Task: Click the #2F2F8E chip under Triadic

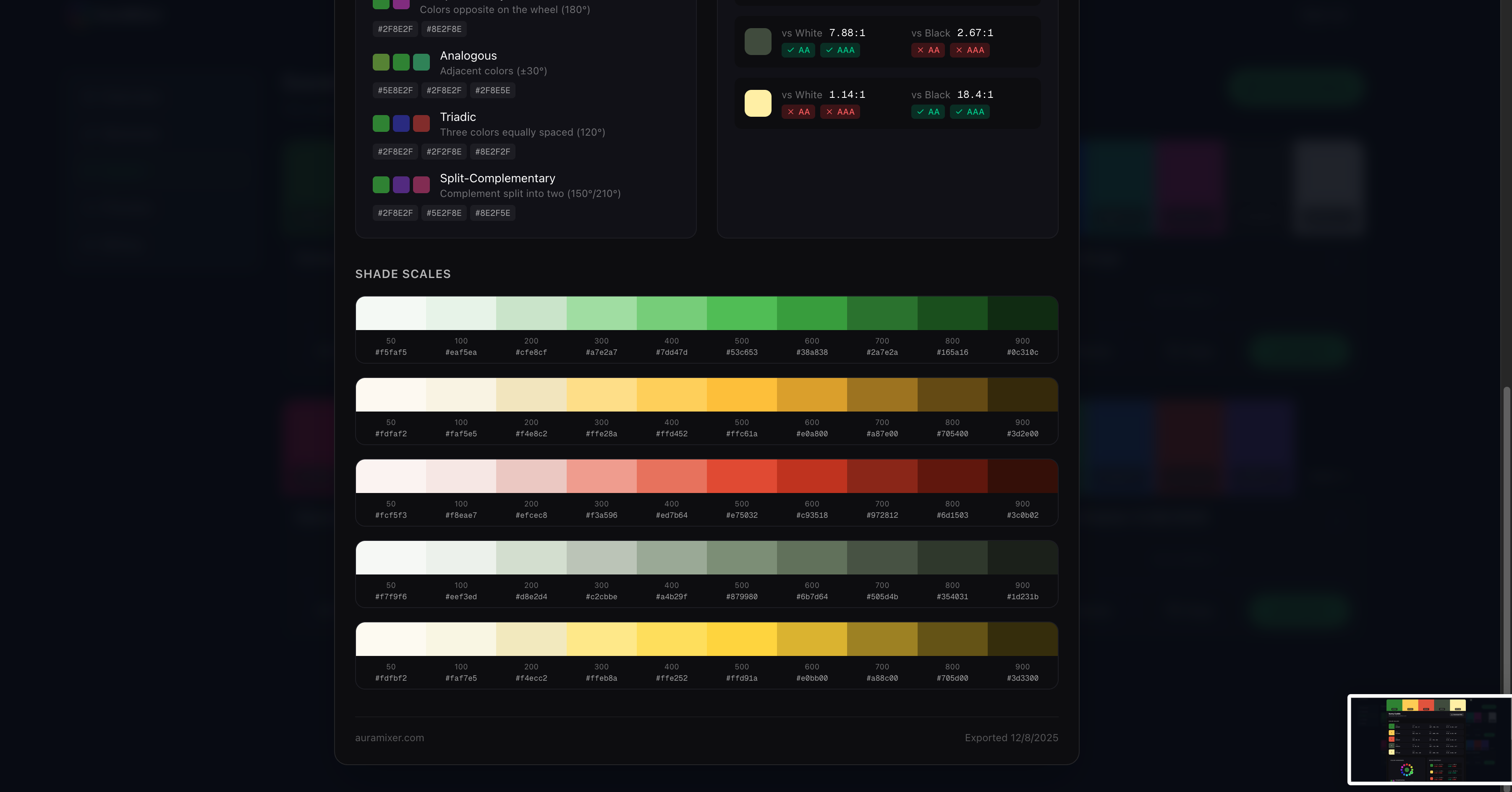Action: coord(444,152)
